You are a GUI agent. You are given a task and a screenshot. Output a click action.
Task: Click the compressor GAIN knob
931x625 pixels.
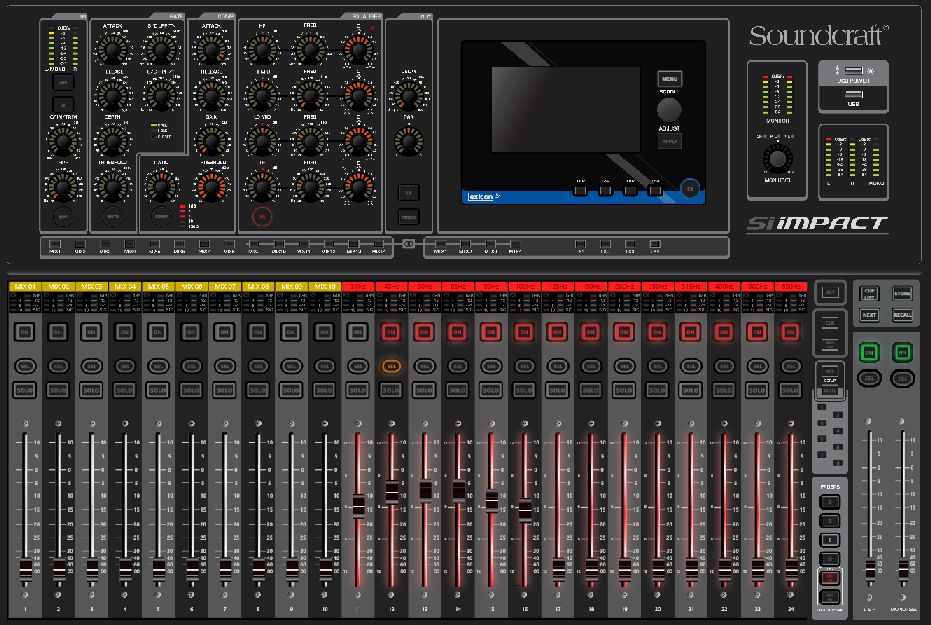click(x=211, y=141)
